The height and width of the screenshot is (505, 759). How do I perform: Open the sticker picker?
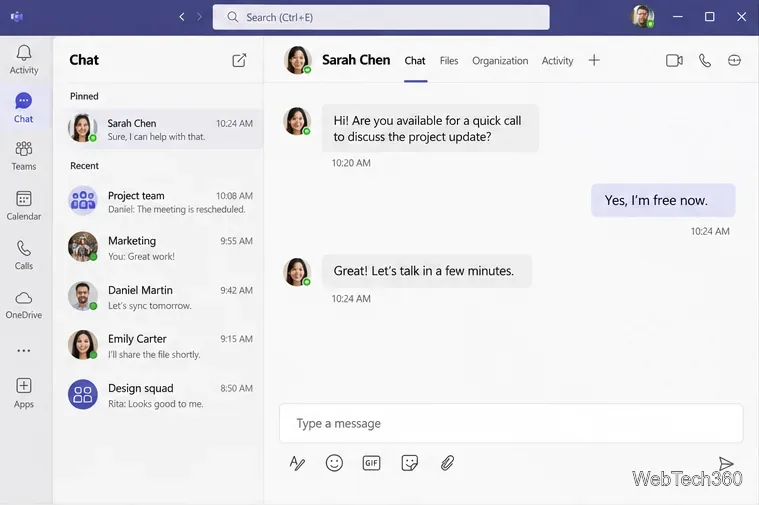tap(410, 463)
